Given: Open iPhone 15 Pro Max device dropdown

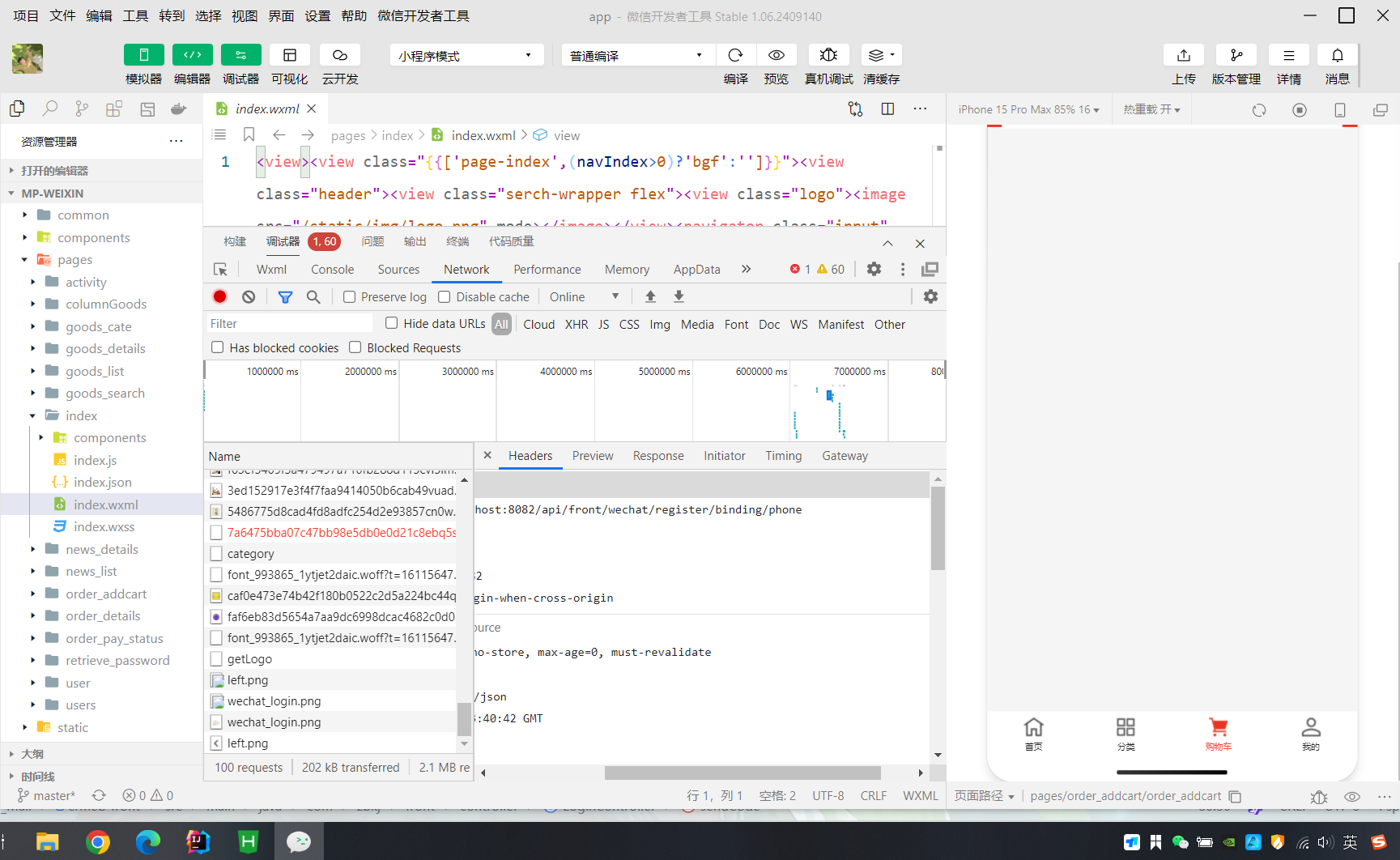Looking at the screenshot, I should pos(1028,109).
